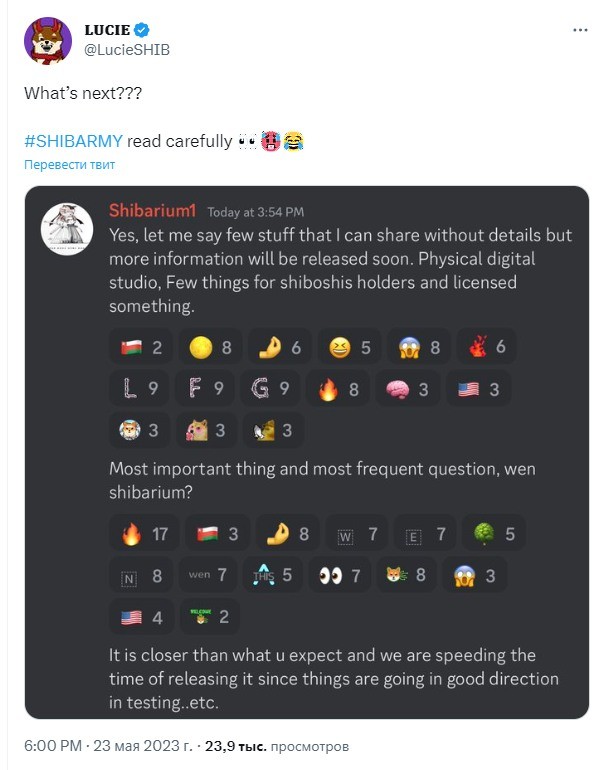Viewport: 603px width, 770px height.
Task: Click the 'Перевести твит' translate link
Action: (x=69, y=165)
